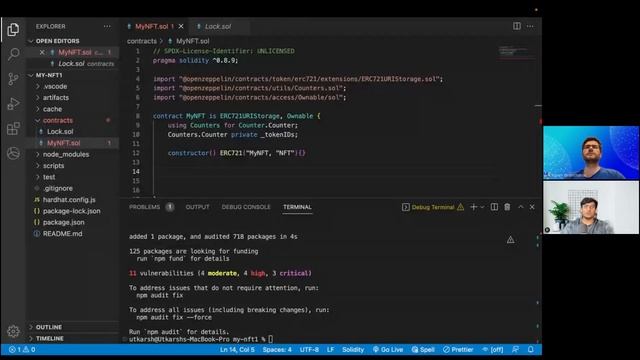Open editor more actions ellipsis
The height and width of the screenshot is (360, 640).
click(x=530, y=26)
